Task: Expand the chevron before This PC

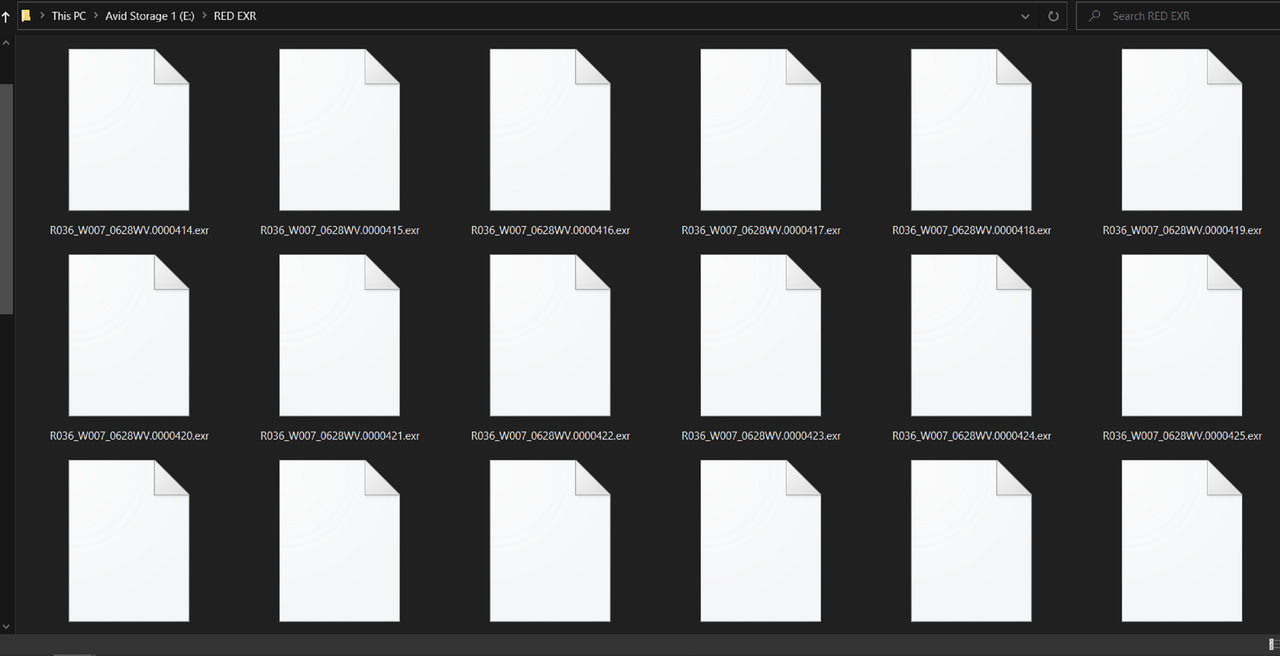Action: point(42,16)
